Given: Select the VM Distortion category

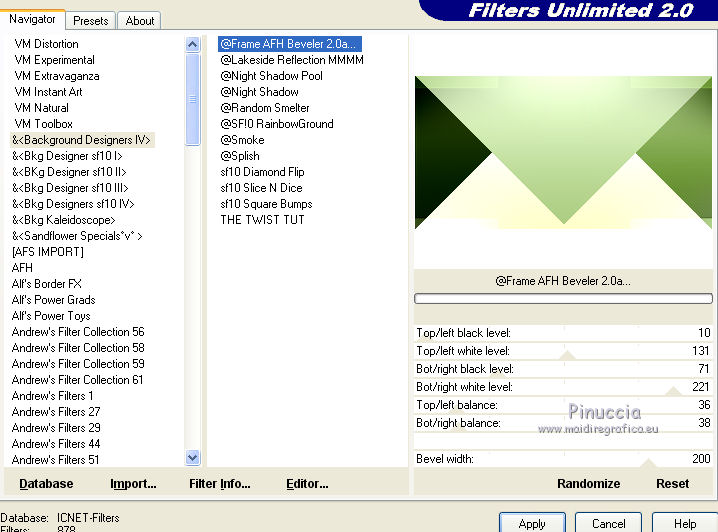Looking at the screenshot, I should click(46, 44).
